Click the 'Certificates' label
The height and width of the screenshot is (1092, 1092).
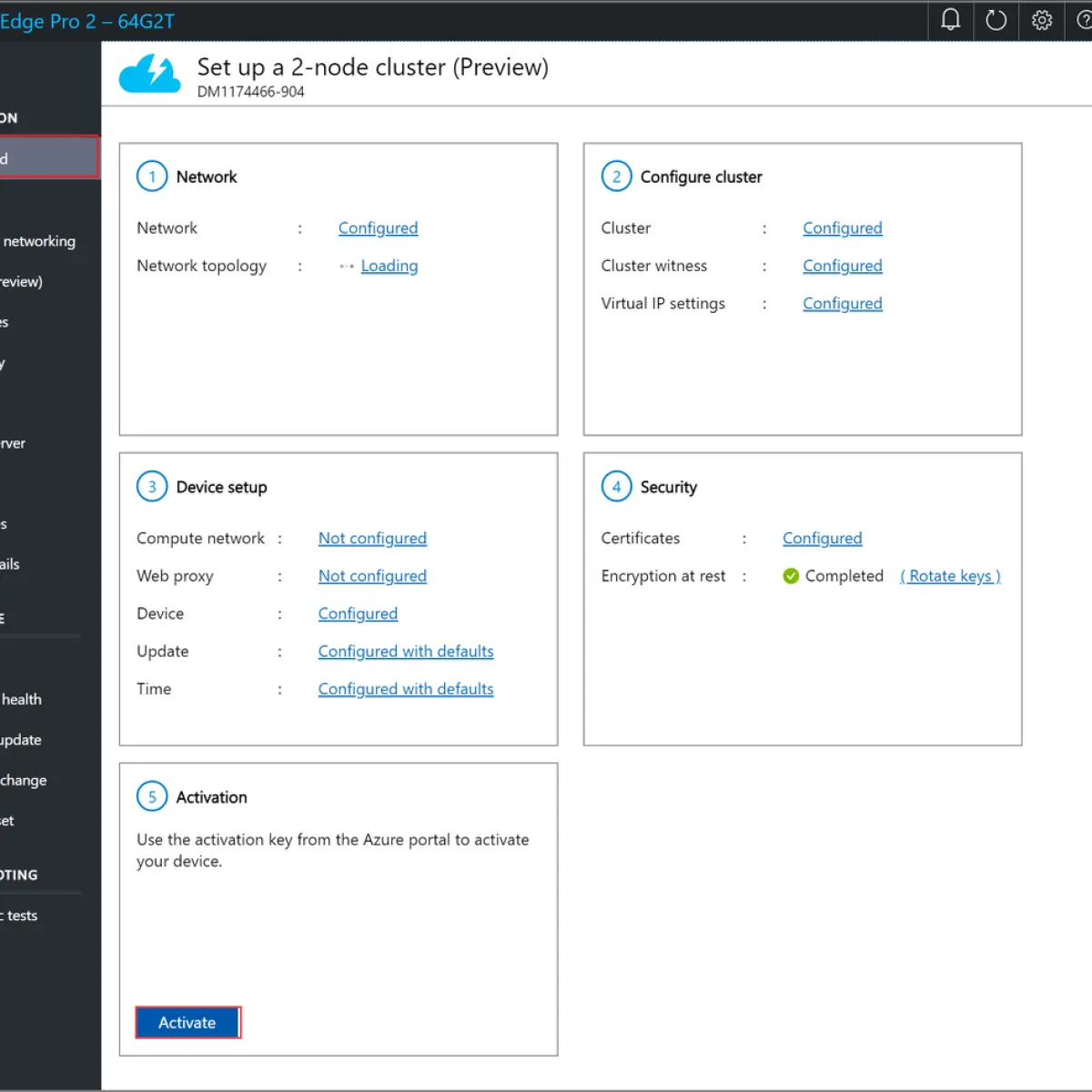pyautogui.click(x=641, y=539)
